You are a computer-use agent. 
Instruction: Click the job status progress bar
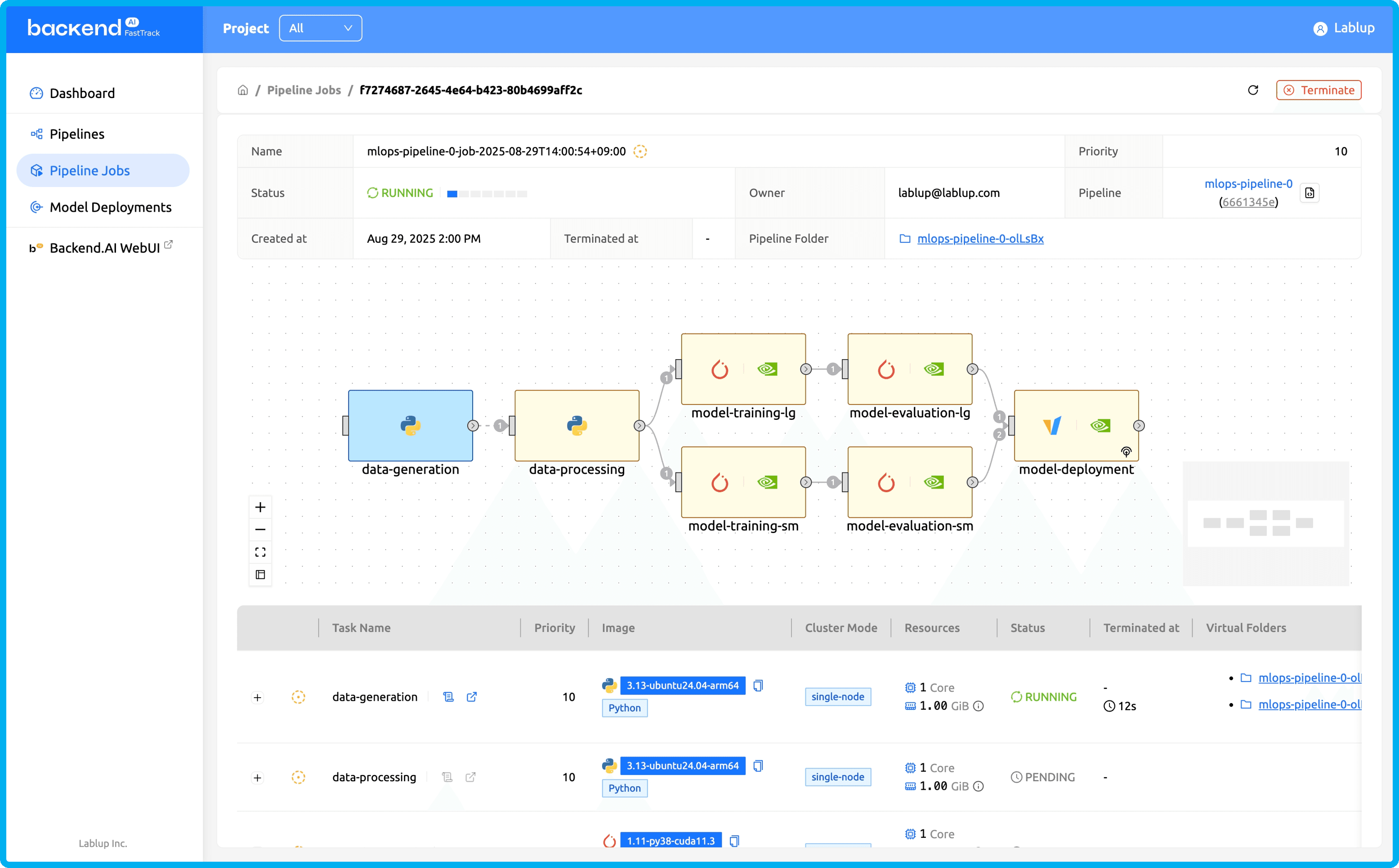click(x=487, y=194)
